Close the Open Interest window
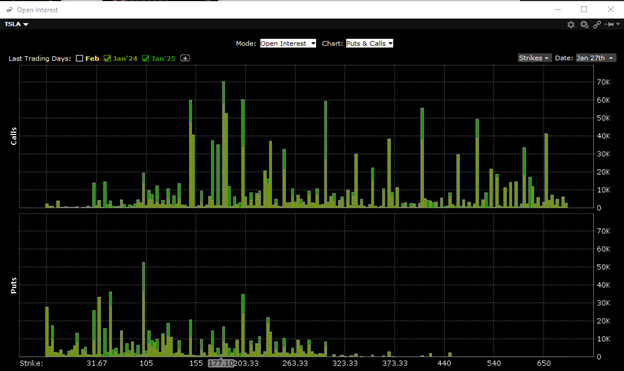This screenshot has height=371, width=624. pyautogui.click(x=610, y=9)
